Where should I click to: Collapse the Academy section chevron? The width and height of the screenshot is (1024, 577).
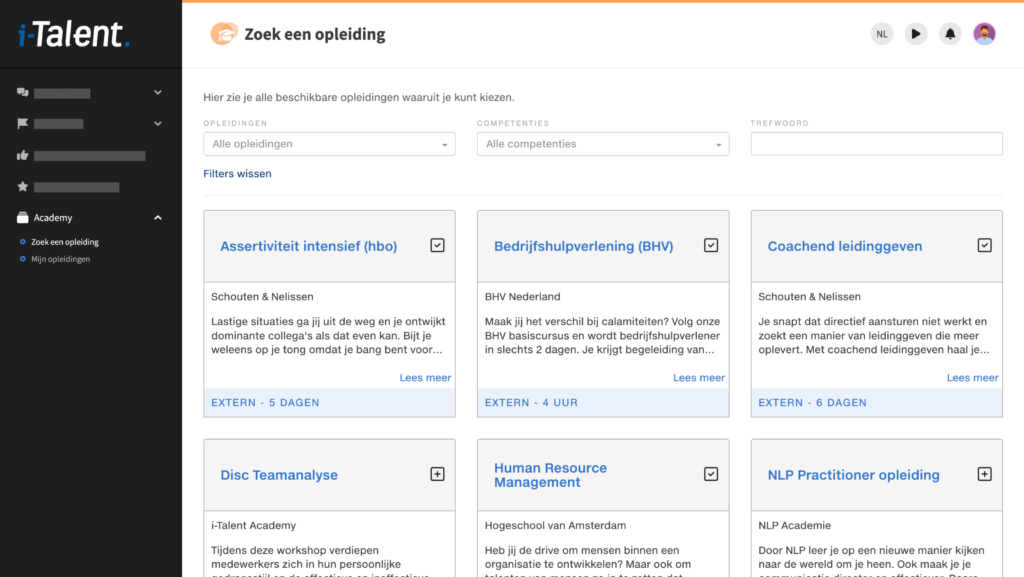coord(157,217)
